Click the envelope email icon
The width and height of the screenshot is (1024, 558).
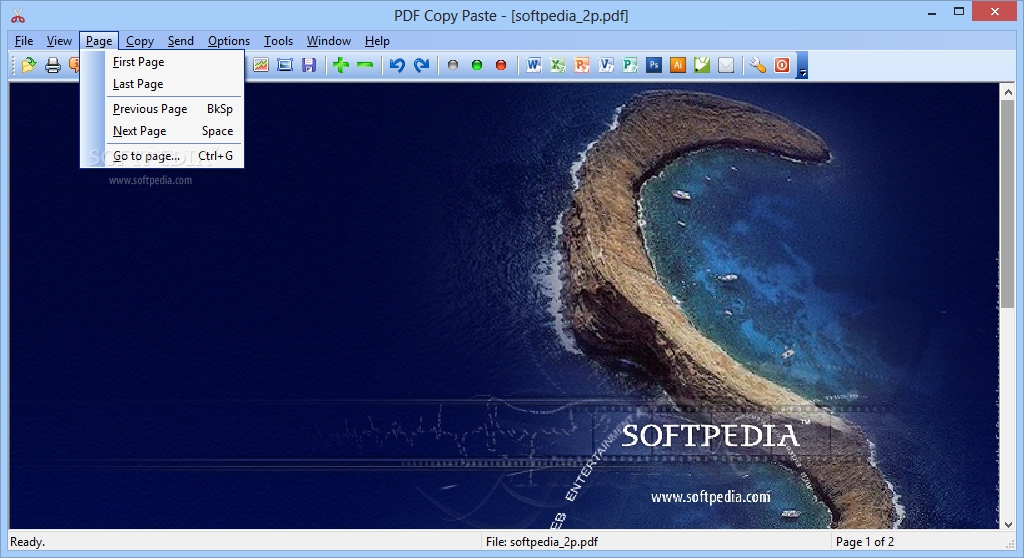tap(726, 65)
